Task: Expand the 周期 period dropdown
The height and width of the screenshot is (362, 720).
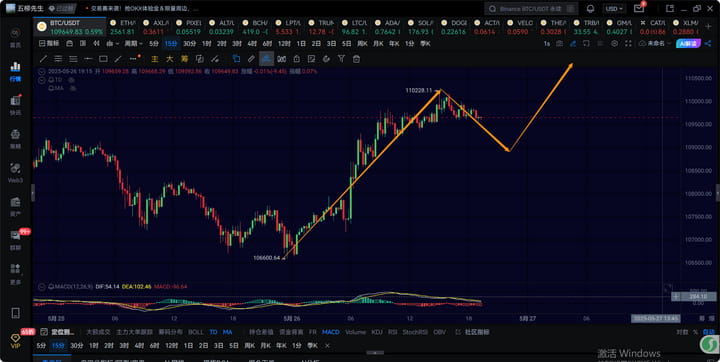Action: coord(133,44)
